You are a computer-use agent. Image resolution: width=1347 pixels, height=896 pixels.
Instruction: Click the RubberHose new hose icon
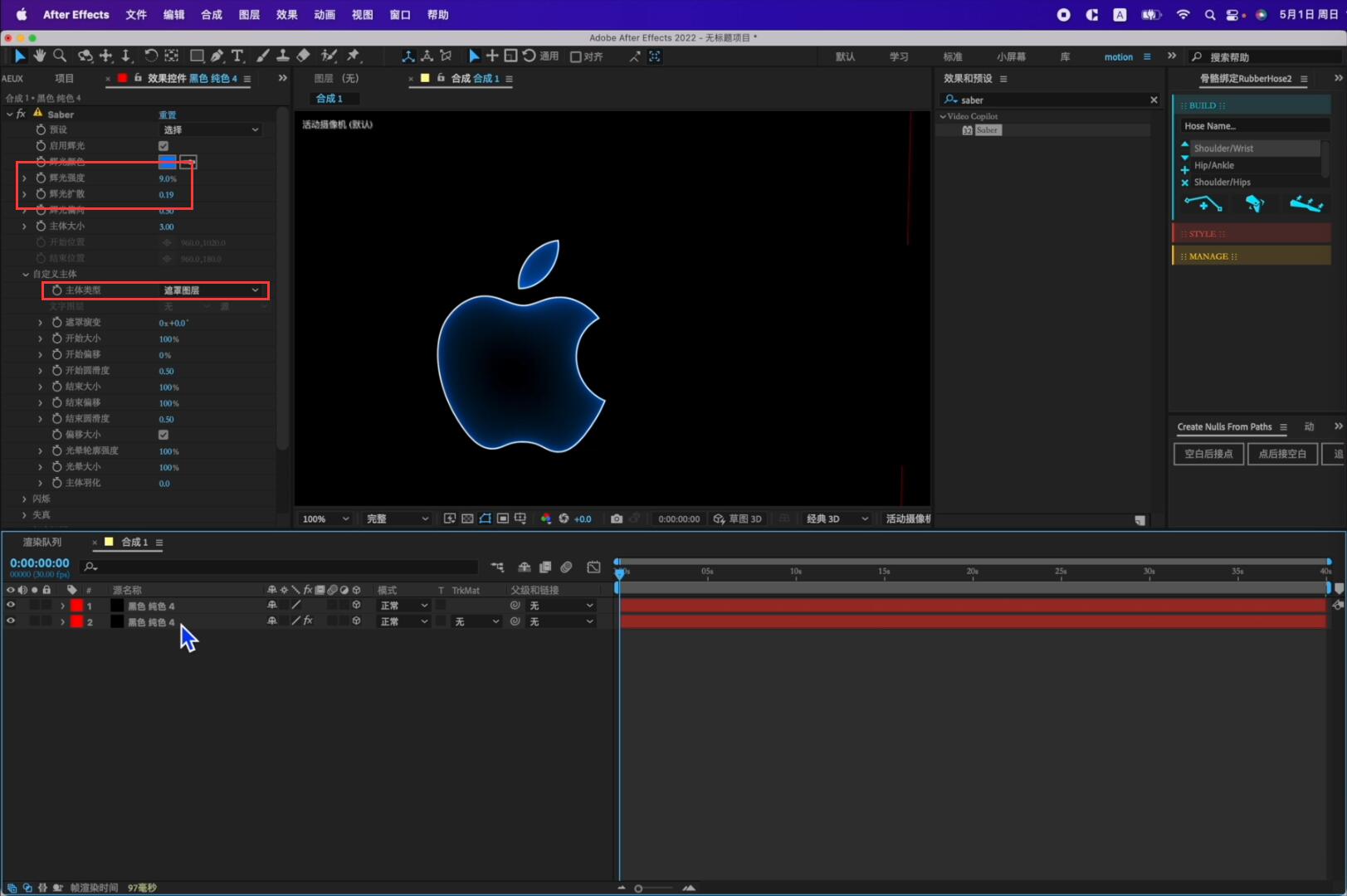pos(1203,203)
